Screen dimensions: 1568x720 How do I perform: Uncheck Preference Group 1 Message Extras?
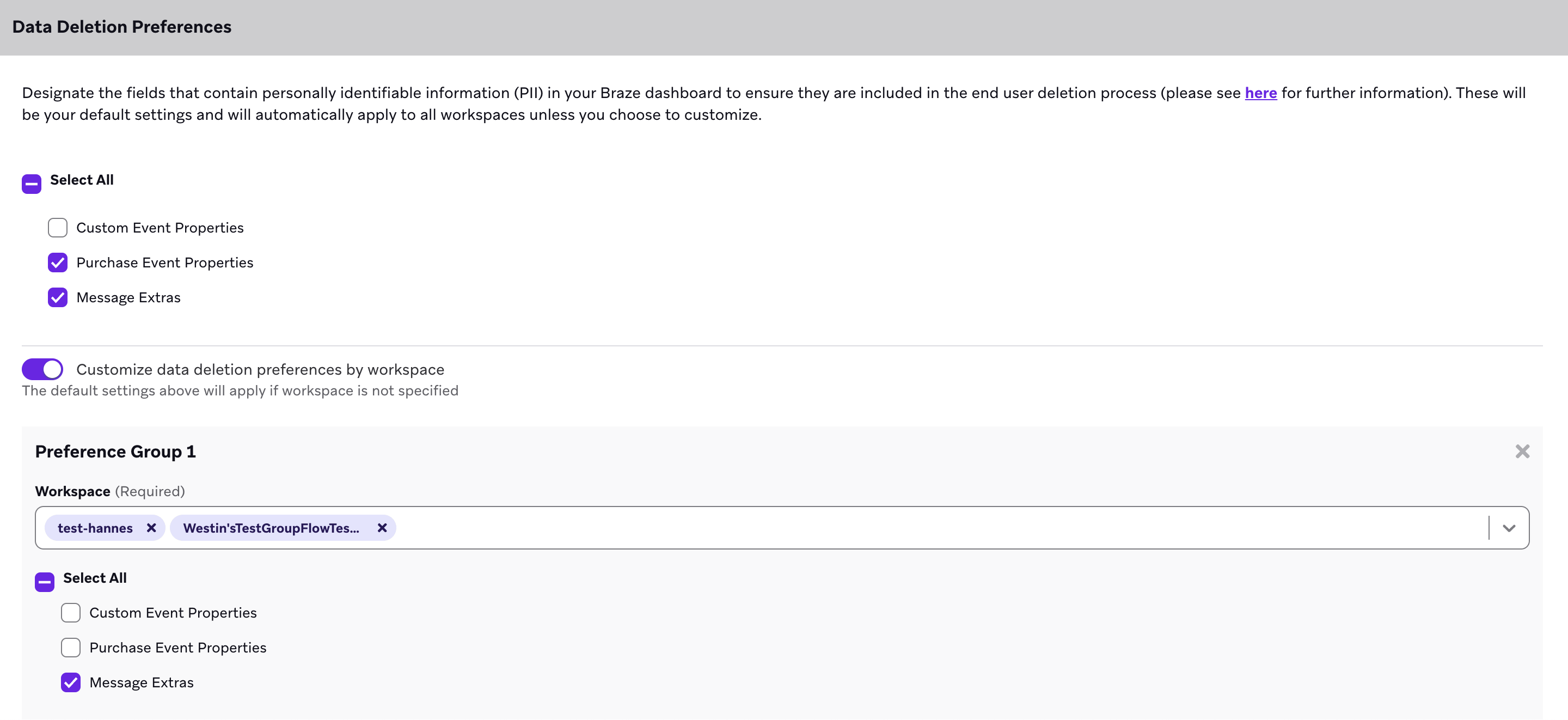(x=71, y=682)
